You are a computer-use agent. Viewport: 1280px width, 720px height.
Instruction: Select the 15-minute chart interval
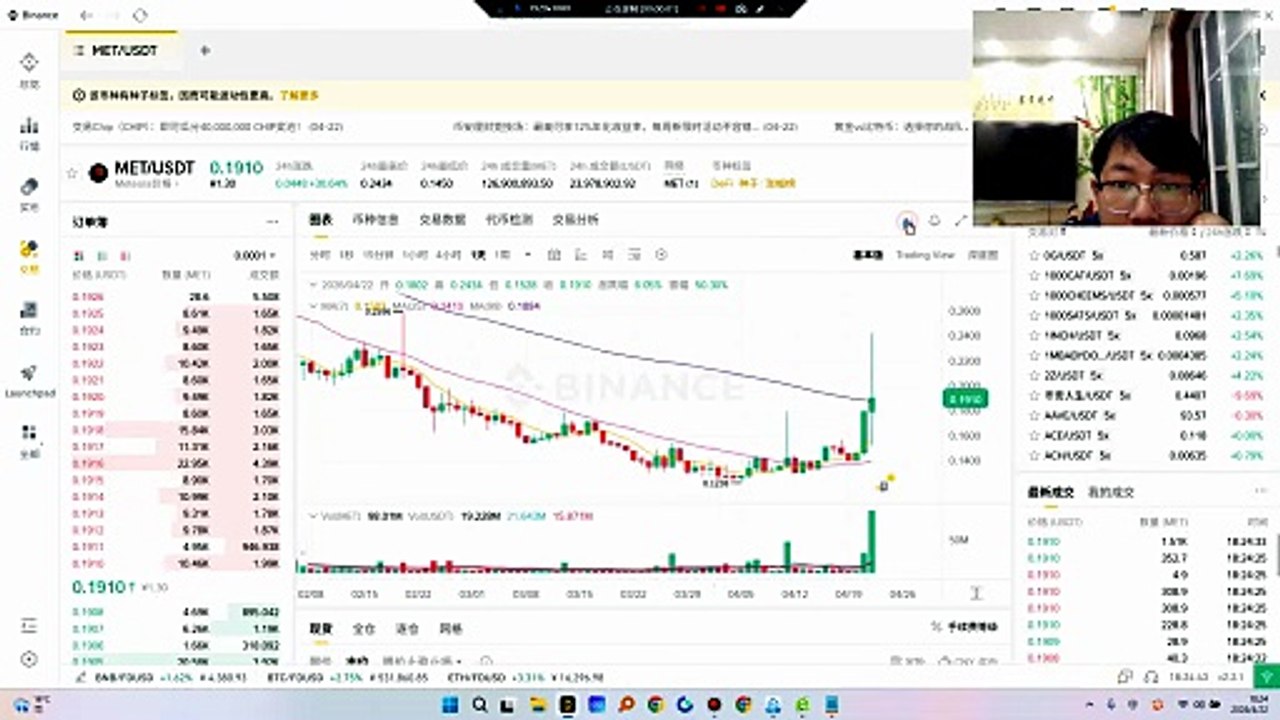(378, 255)
